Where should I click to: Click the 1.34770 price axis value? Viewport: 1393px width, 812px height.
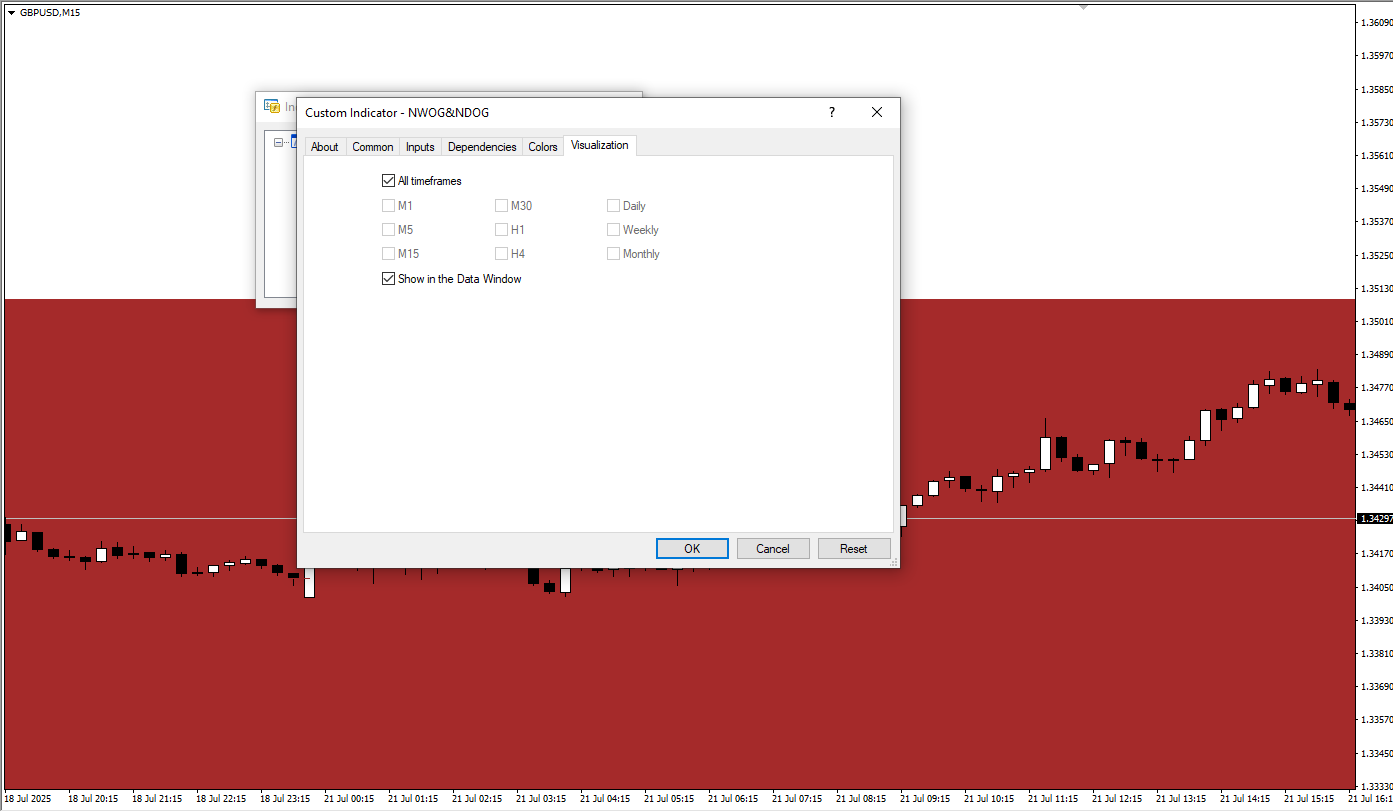click(1377, 388)
